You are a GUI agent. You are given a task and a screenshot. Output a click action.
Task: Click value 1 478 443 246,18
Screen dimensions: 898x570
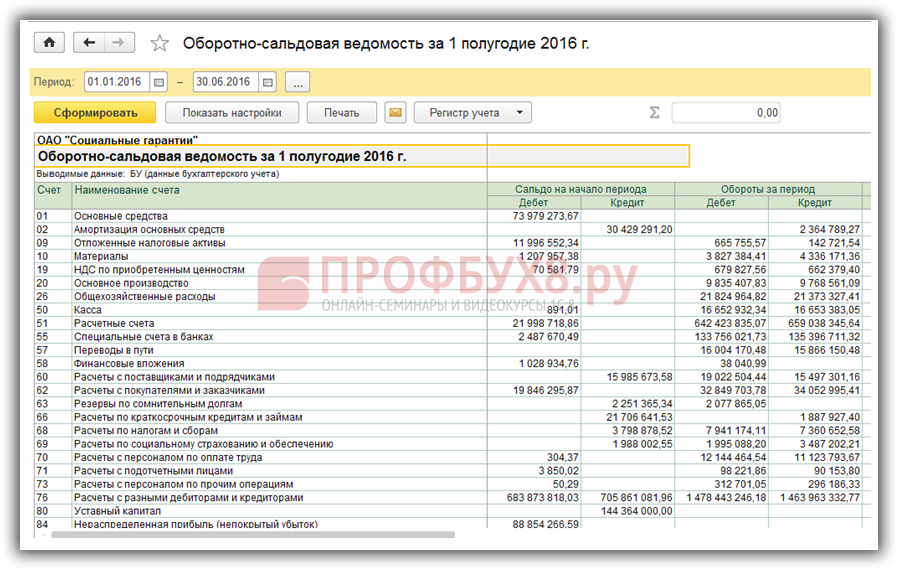(x=726, y=497)
